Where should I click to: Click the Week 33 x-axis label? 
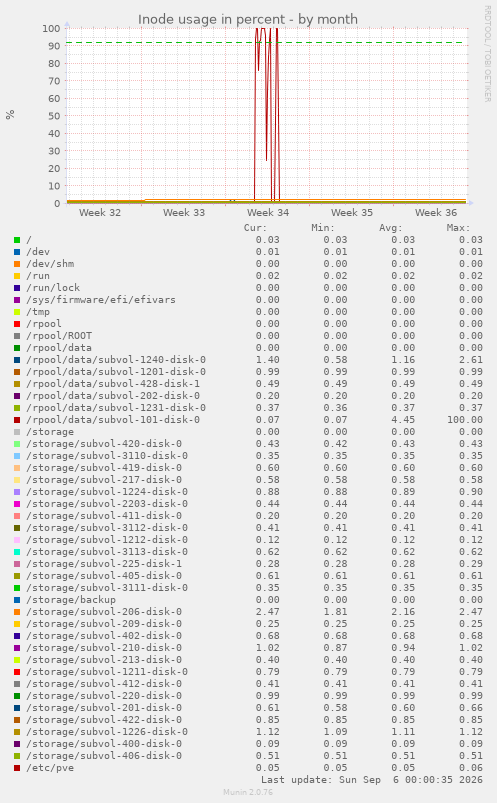point(184,213)
